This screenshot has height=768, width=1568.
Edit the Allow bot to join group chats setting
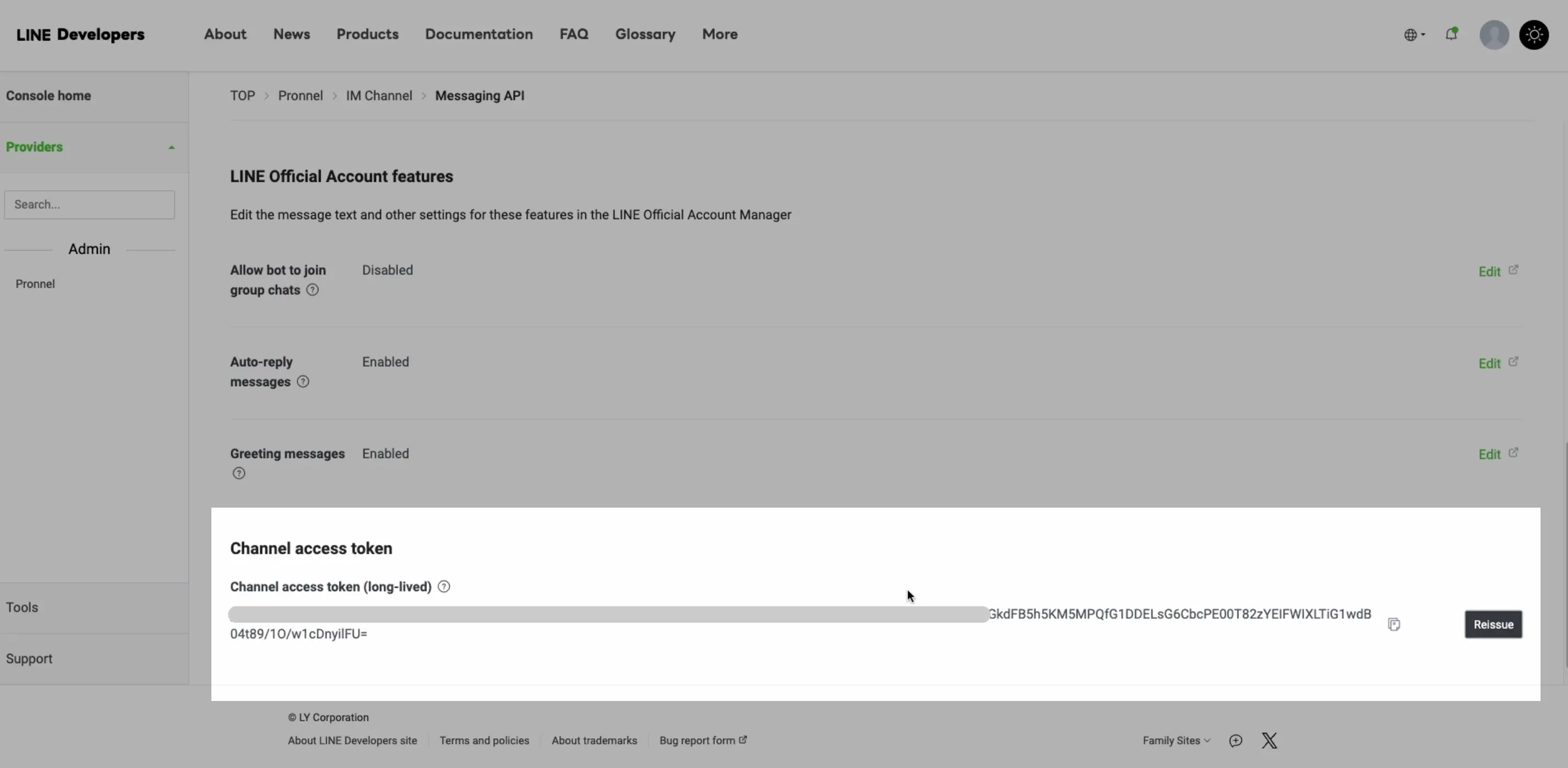[1498, 271]
